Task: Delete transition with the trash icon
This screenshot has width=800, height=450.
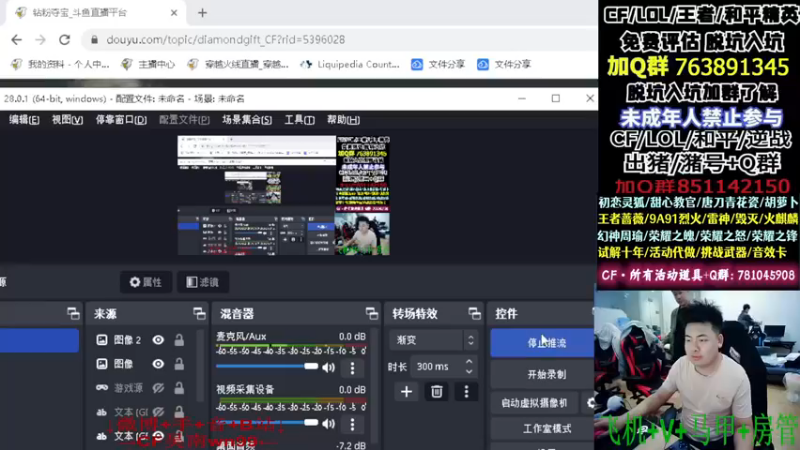Action: tap(436, 392)
